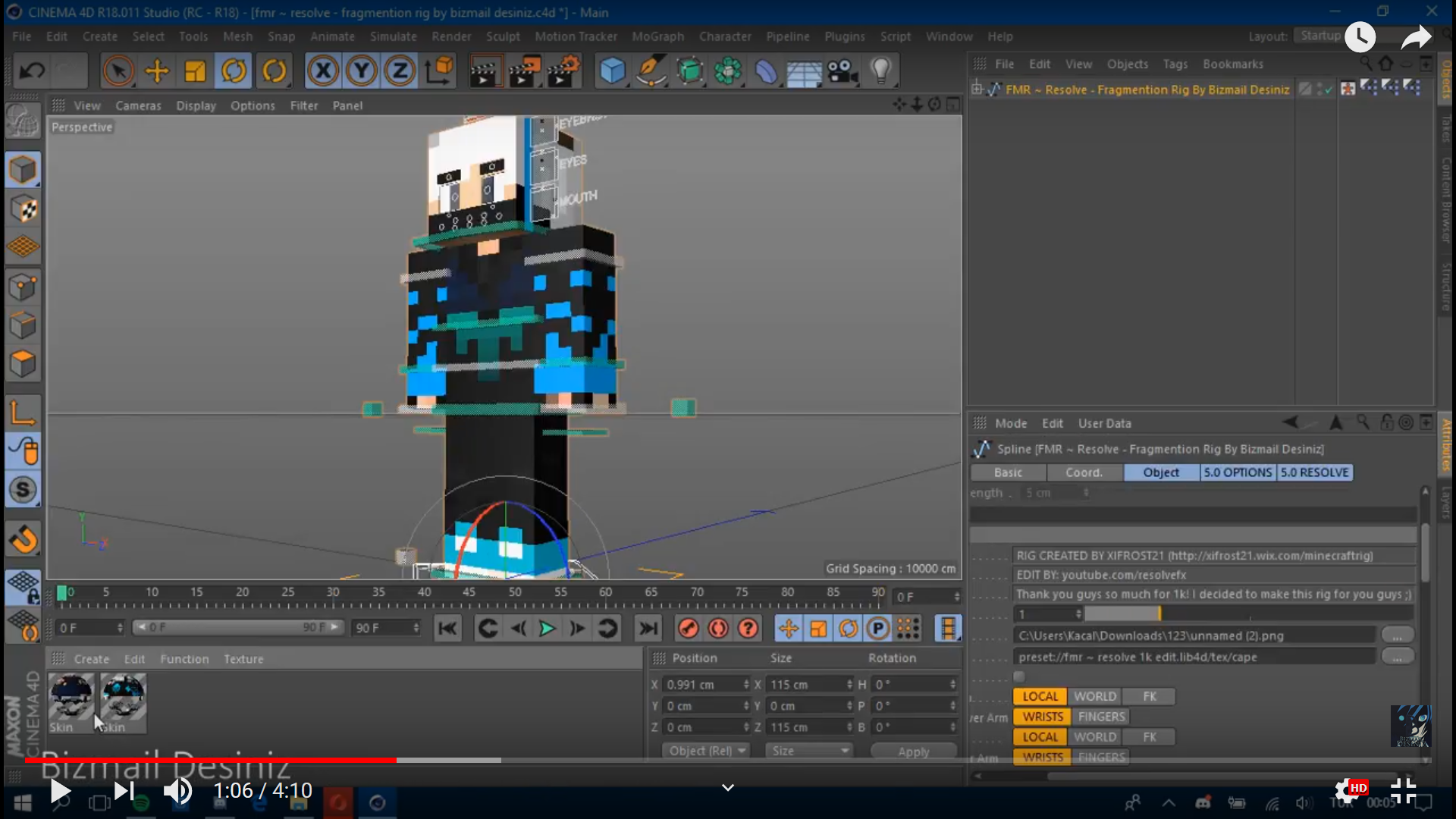
Task: Click the coordinate system icon
Action: click(x=439, y=71)
